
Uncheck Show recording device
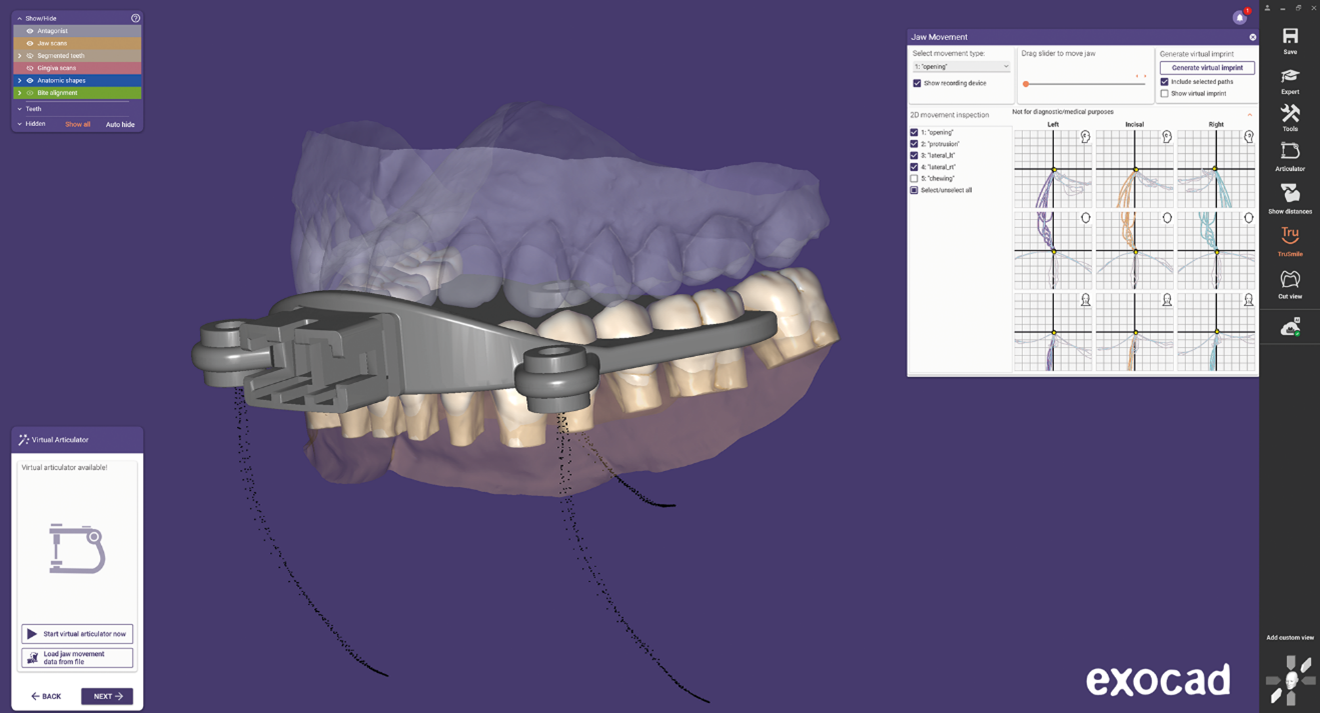click(917, 84)
